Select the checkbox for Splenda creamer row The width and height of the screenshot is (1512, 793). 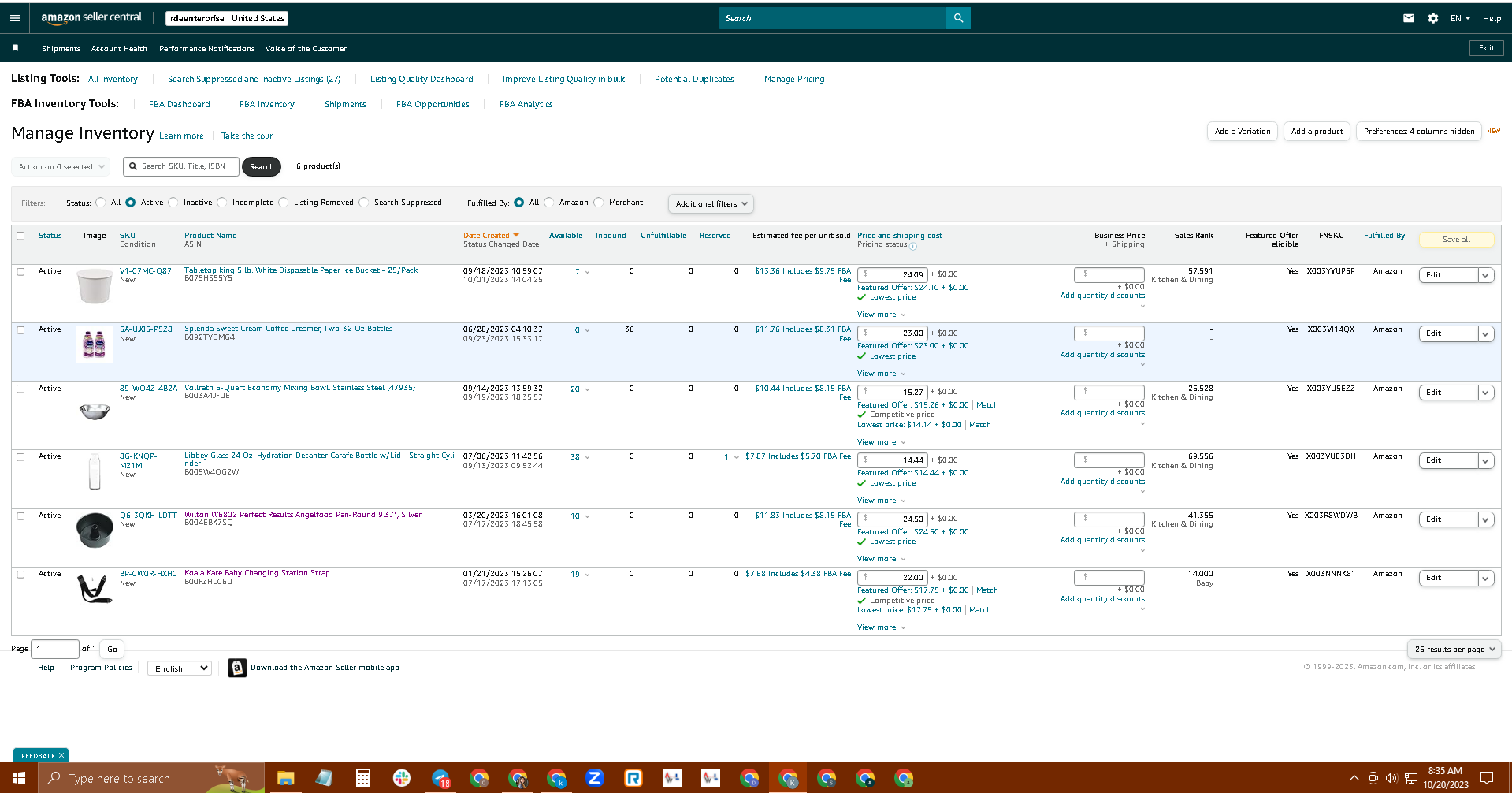(x=20, y=329)
